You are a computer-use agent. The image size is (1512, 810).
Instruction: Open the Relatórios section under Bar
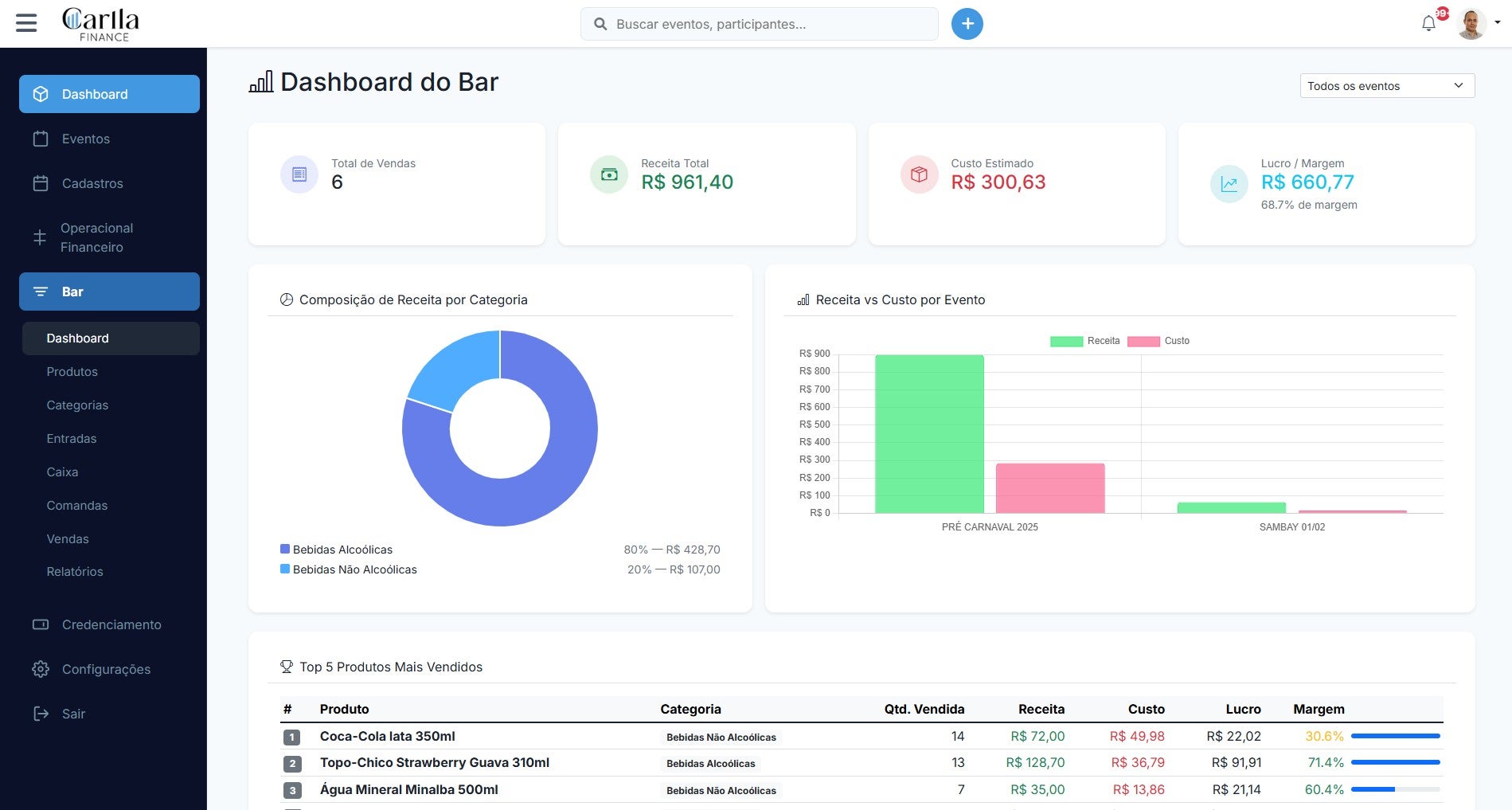(74, 571)
